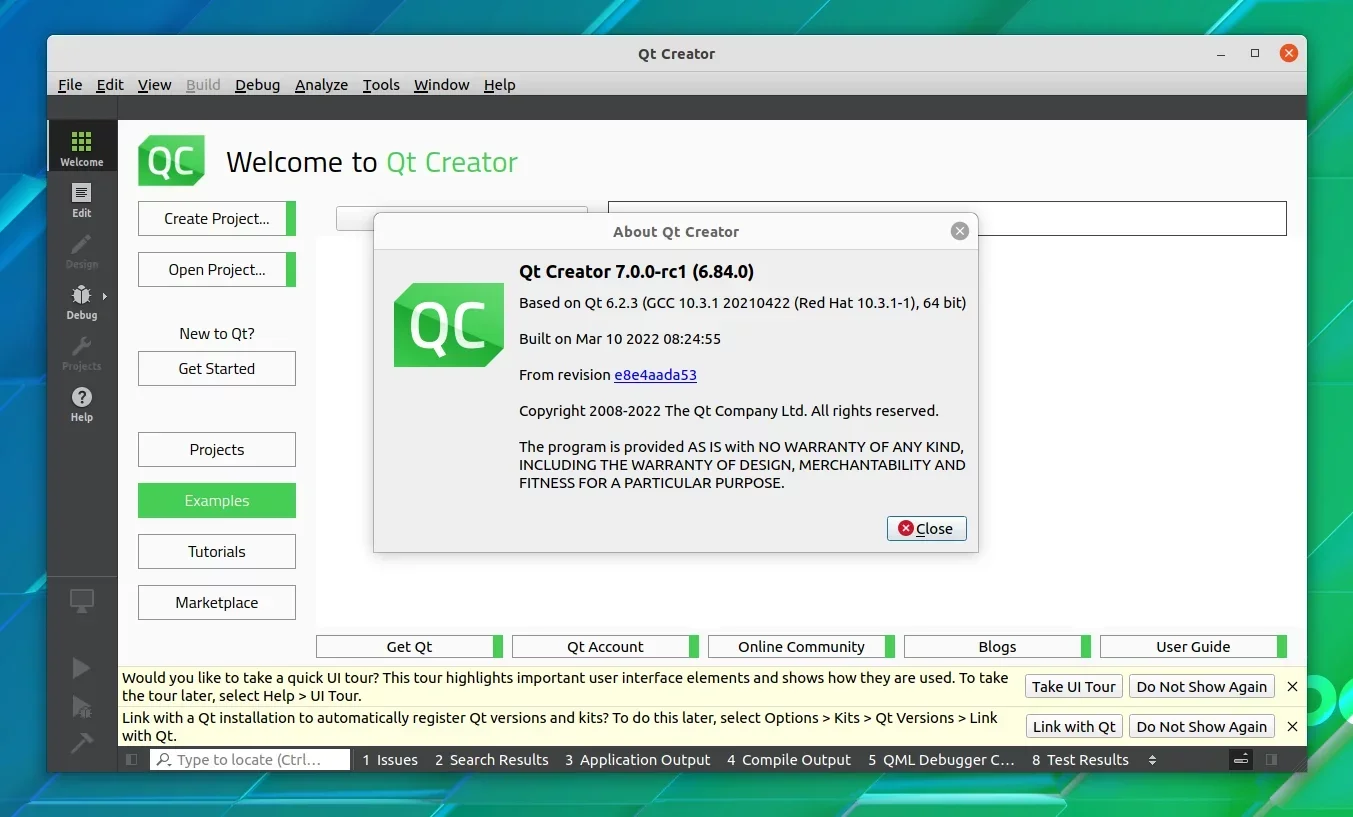Click the Open Project button
The image size is (1353, 817).
[217, 270]
